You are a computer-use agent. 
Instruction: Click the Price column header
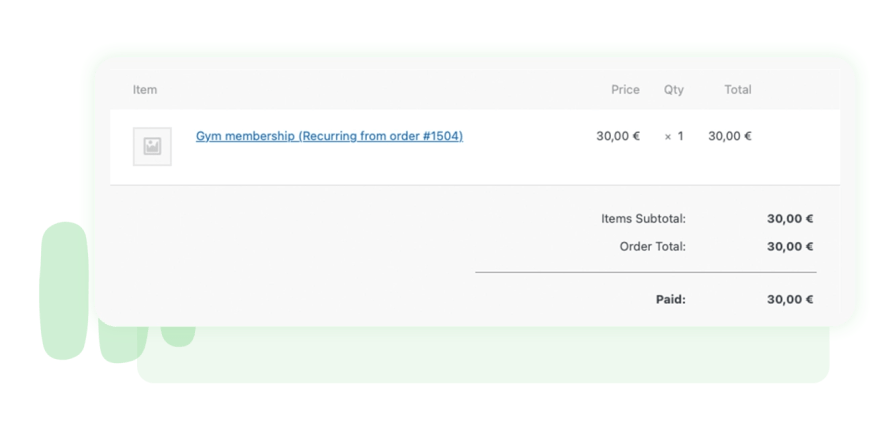point(625,90)
